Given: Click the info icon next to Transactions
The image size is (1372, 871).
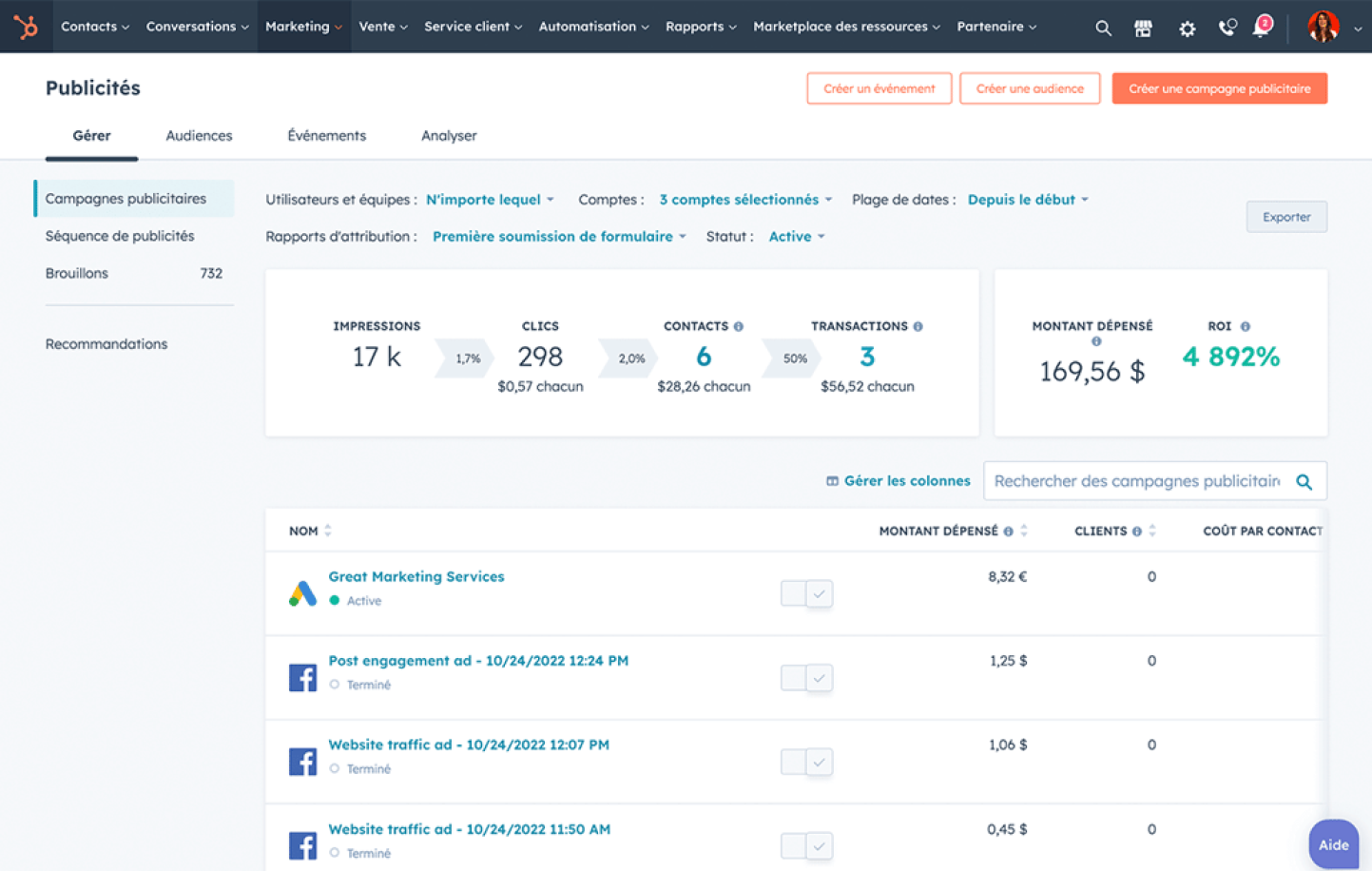Looking at the screenshot, I should pos(918,326).
